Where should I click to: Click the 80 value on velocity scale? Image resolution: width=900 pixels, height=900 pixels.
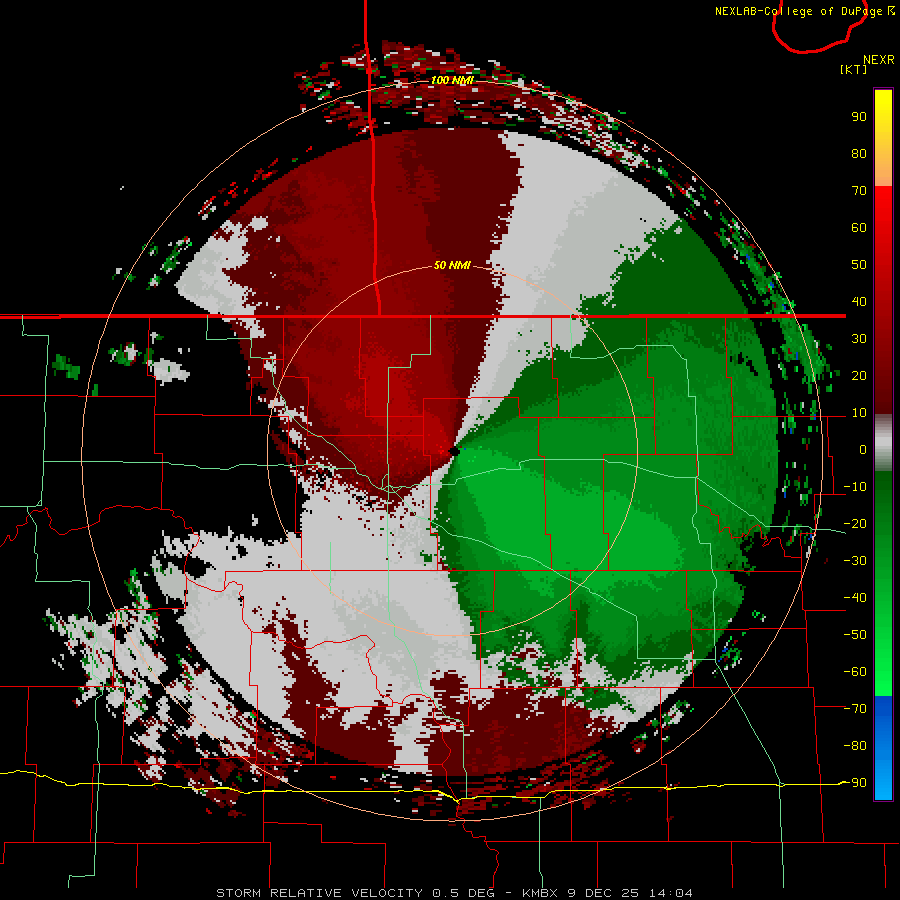[859, 154]
